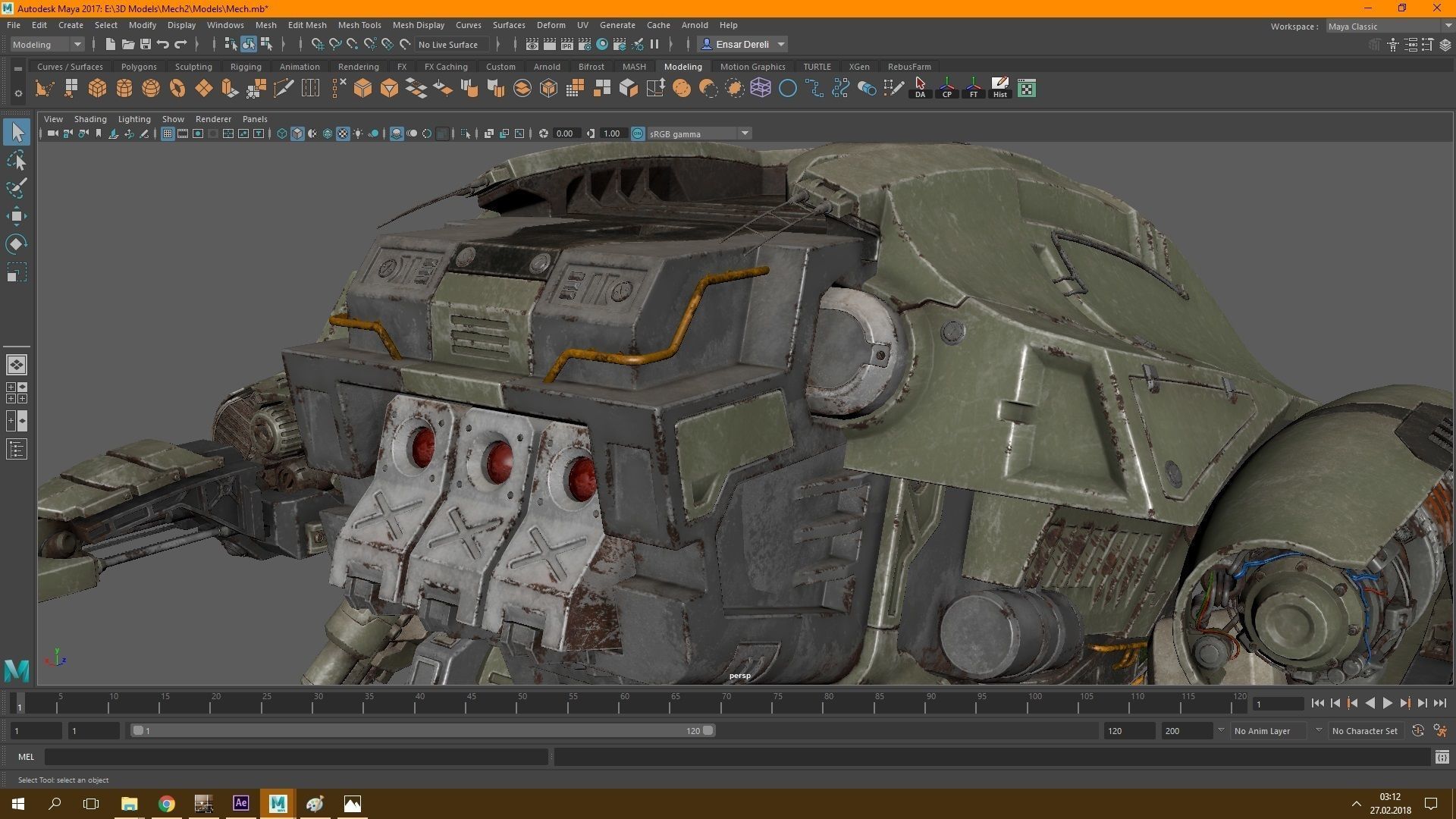This screenshot has height=819, width=1456.
Task: Switch to the Sculpting shelf tab
Action: coord(193,67)
